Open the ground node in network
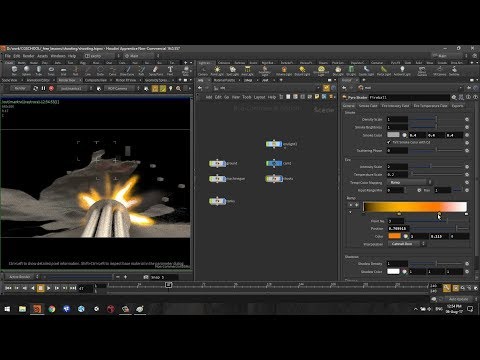Image resolution: width=480 pixels, height=360 pixels. pos(217,163)
